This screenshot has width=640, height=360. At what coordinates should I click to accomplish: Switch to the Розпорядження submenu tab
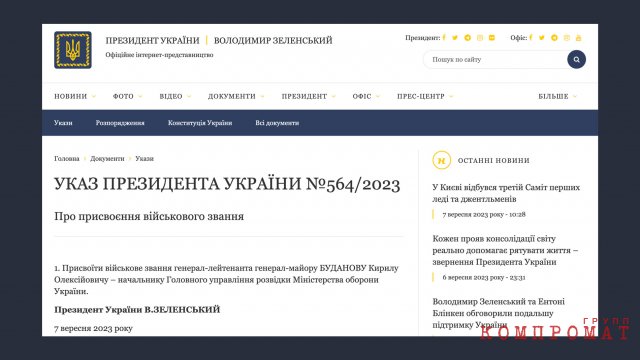pos(120,123)
